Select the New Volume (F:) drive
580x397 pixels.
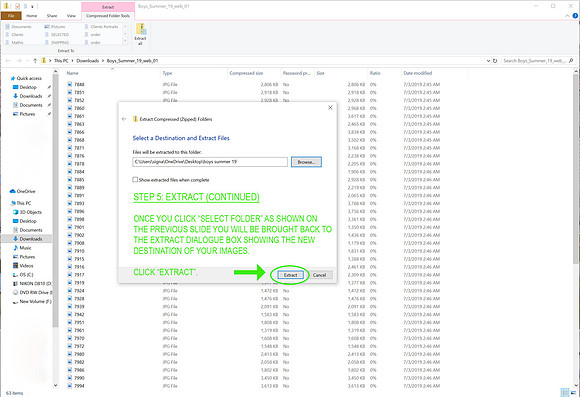click(32, 302)
